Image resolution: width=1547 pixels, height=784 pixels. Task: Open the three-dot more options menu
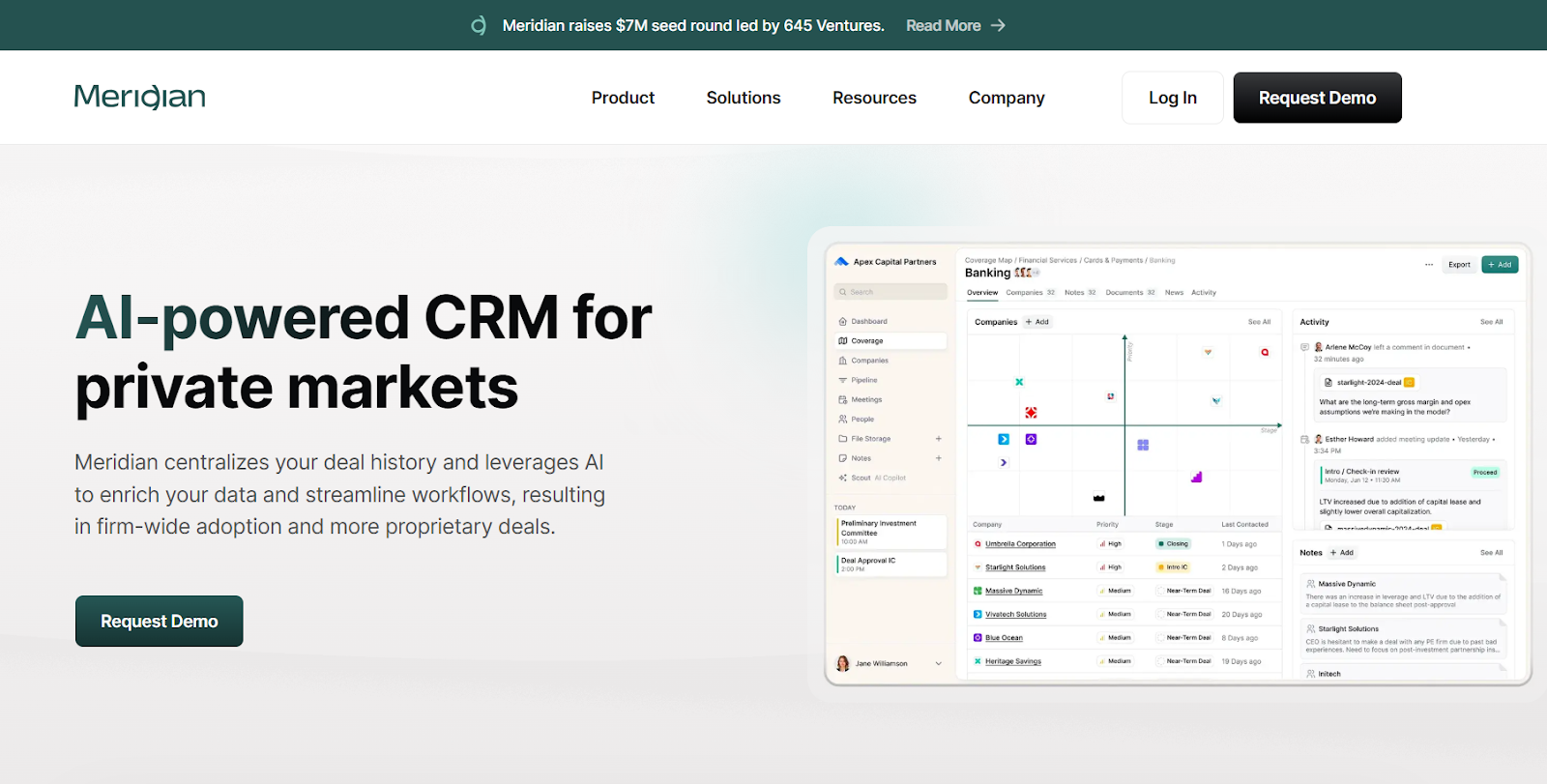pyautogui.click(x=1429, y=265)
